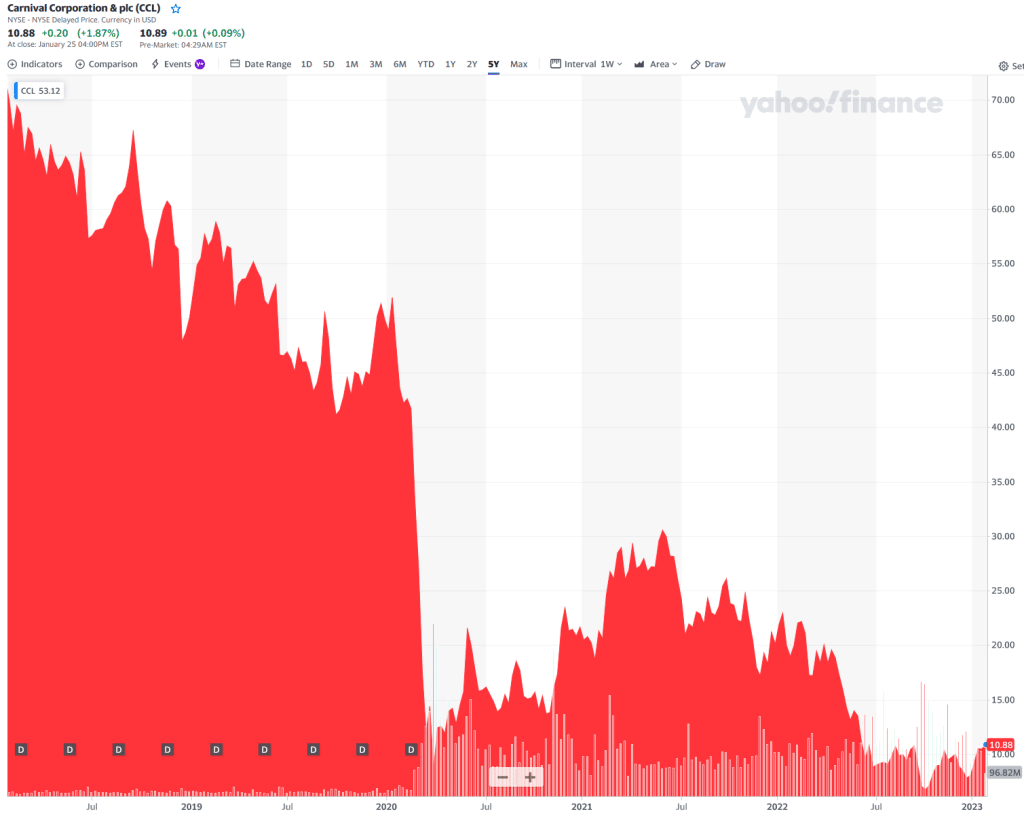Add Carnival Corporation to watchlist via star
1024x820 pixels.
176,8
